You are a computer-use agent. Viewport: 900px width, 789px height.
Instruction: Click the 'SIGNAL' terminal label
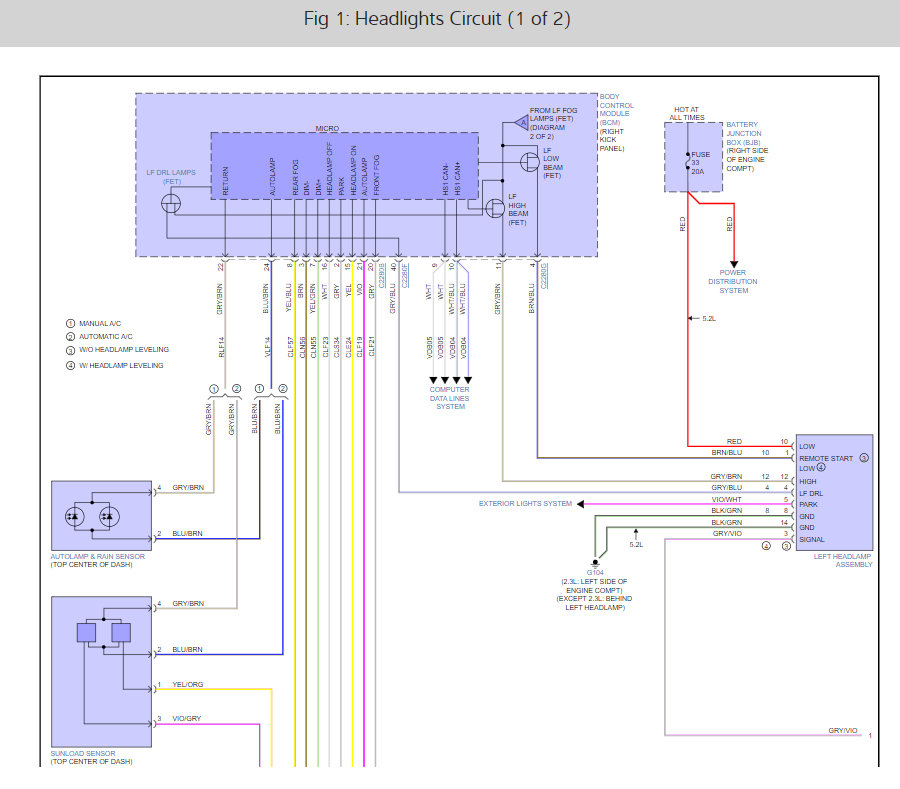tap(812, 539)
